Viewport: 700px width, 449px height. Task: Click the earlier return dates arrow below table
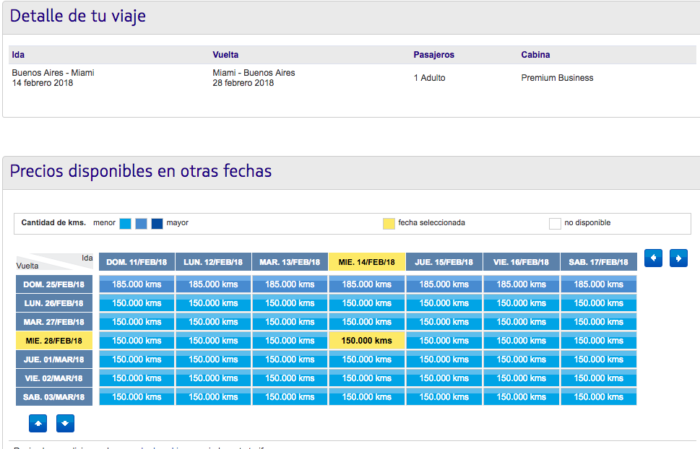click(x=38, y=421)
